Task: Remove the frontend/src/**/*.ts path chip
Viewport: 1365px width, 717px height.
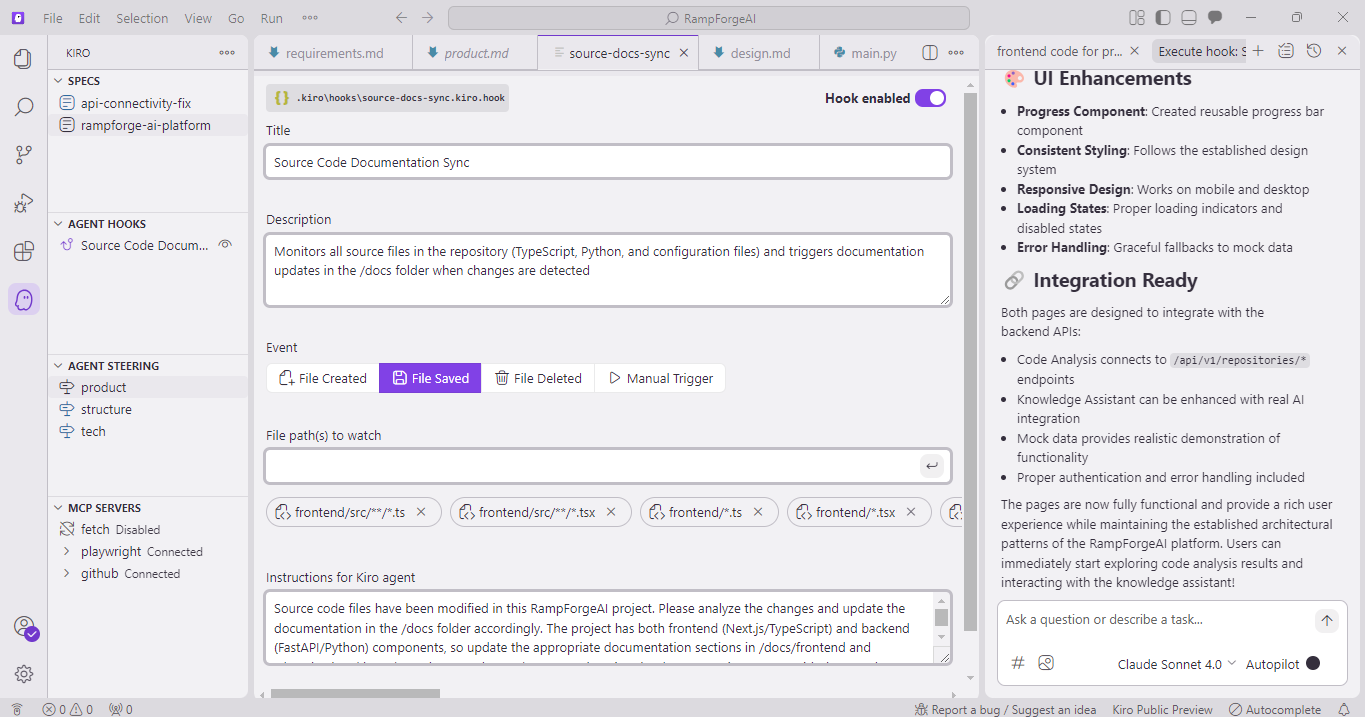Action: [x=421, y=512]
